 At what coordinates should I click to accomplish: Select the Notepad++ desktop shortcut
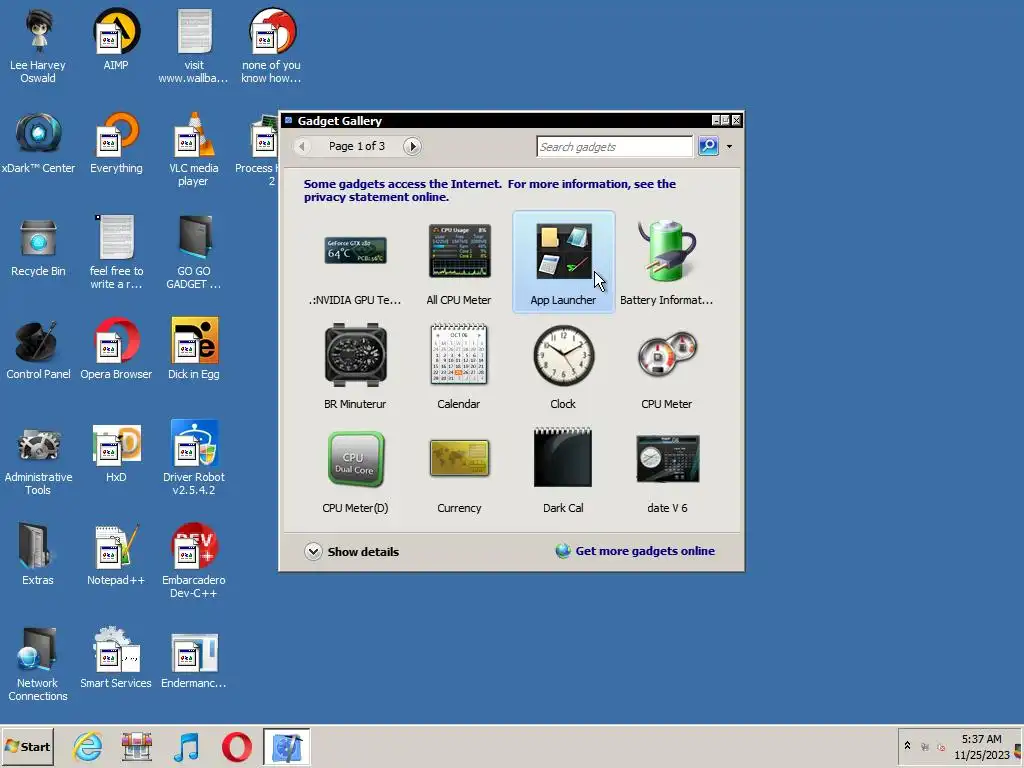[x=116, y=556]
